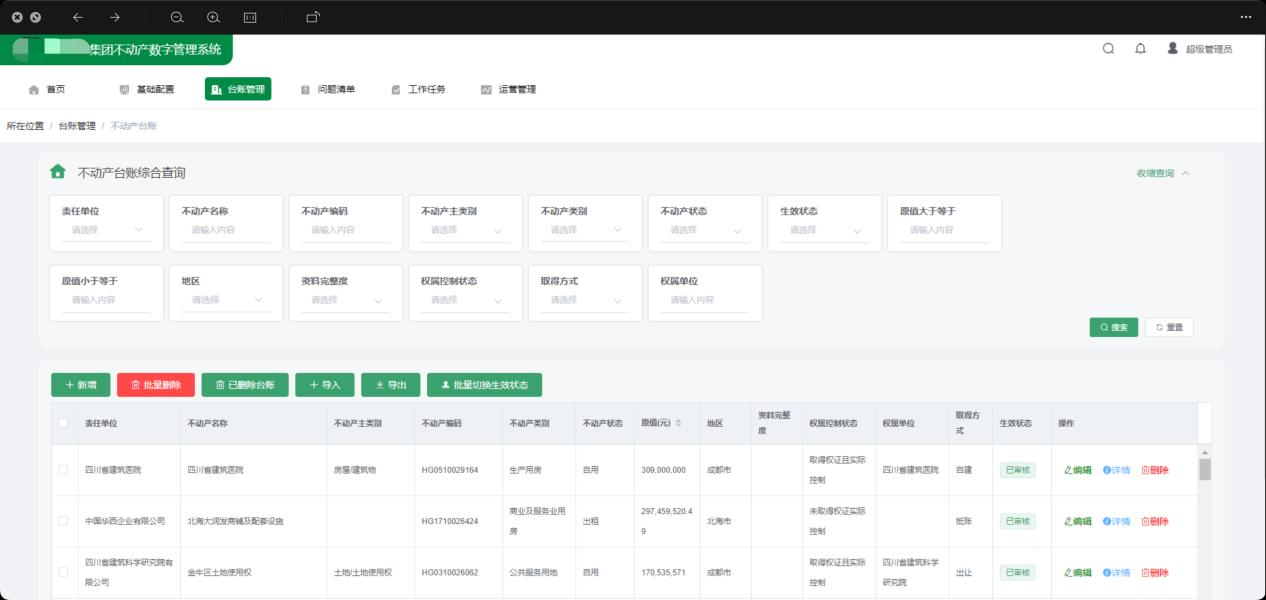Open the 基础配置 menu item
The height and width of the screenshot is (600, 1266).
146,89
